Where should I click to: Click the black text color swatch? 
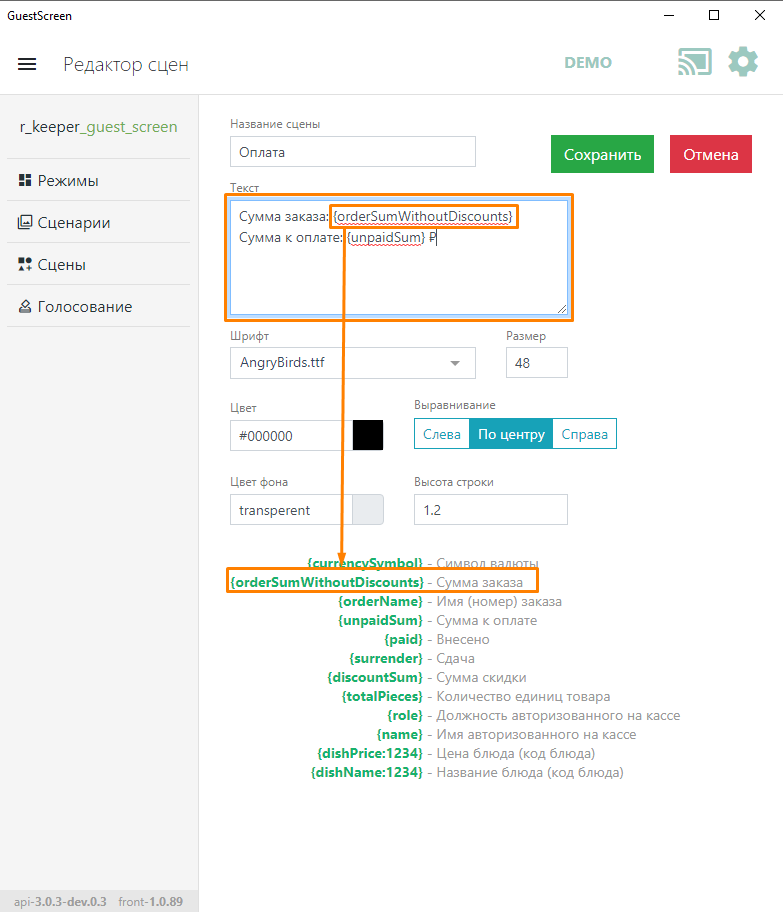[368, 436]
